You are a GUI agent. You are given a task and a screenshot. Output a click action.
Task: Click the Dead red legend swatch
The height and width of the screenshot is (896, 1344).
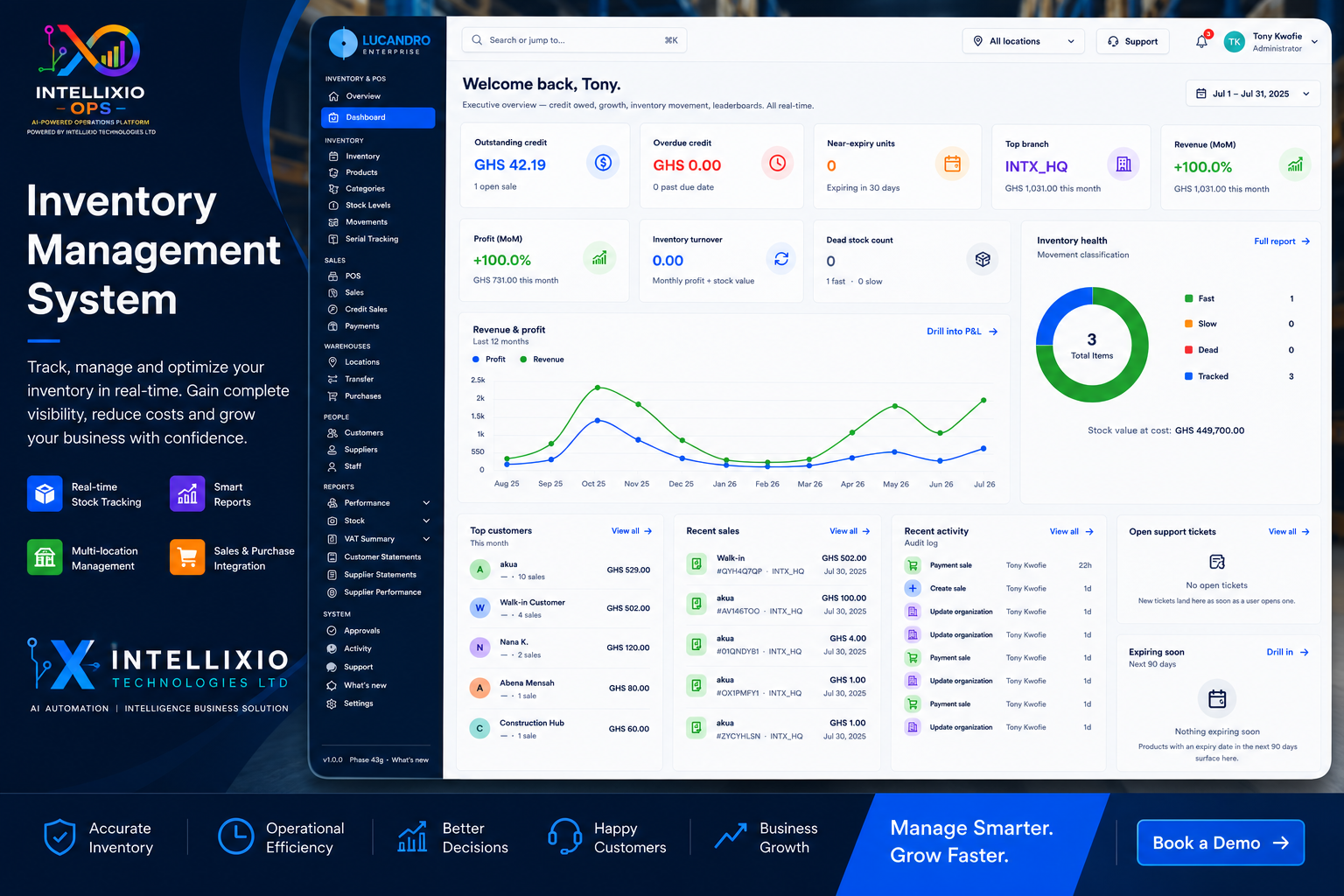click(x=1188, y=350)
